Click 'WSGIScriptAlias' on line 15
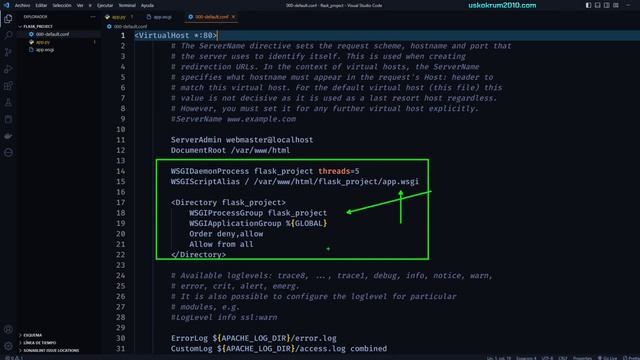 [205, 182]
